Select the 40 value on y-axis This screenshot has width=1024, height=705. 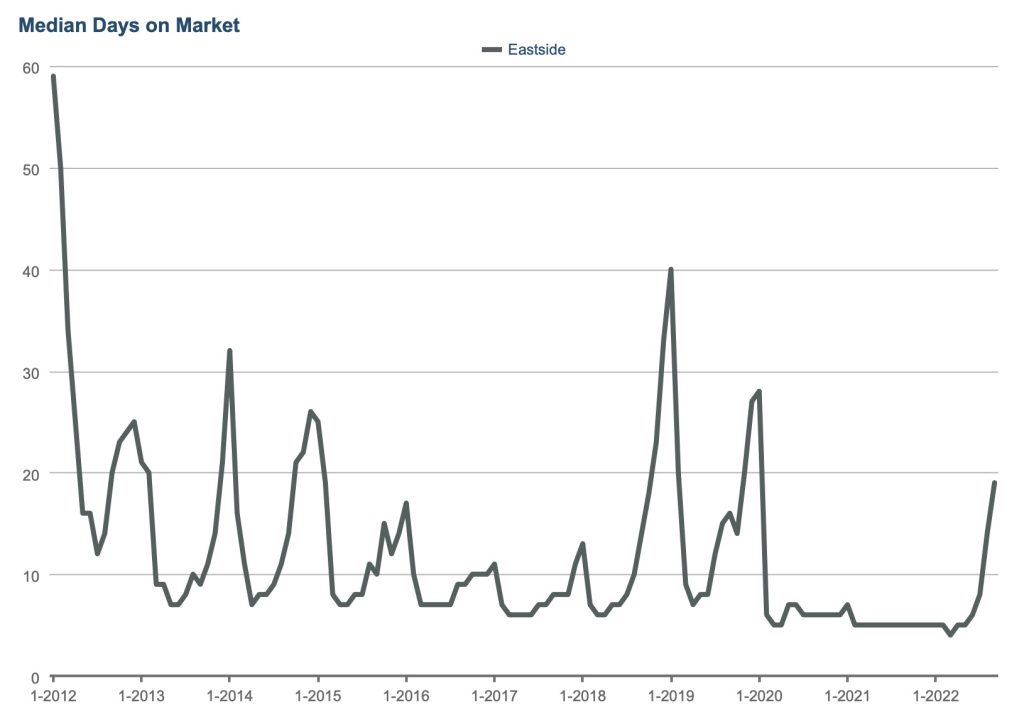[30, 271]
